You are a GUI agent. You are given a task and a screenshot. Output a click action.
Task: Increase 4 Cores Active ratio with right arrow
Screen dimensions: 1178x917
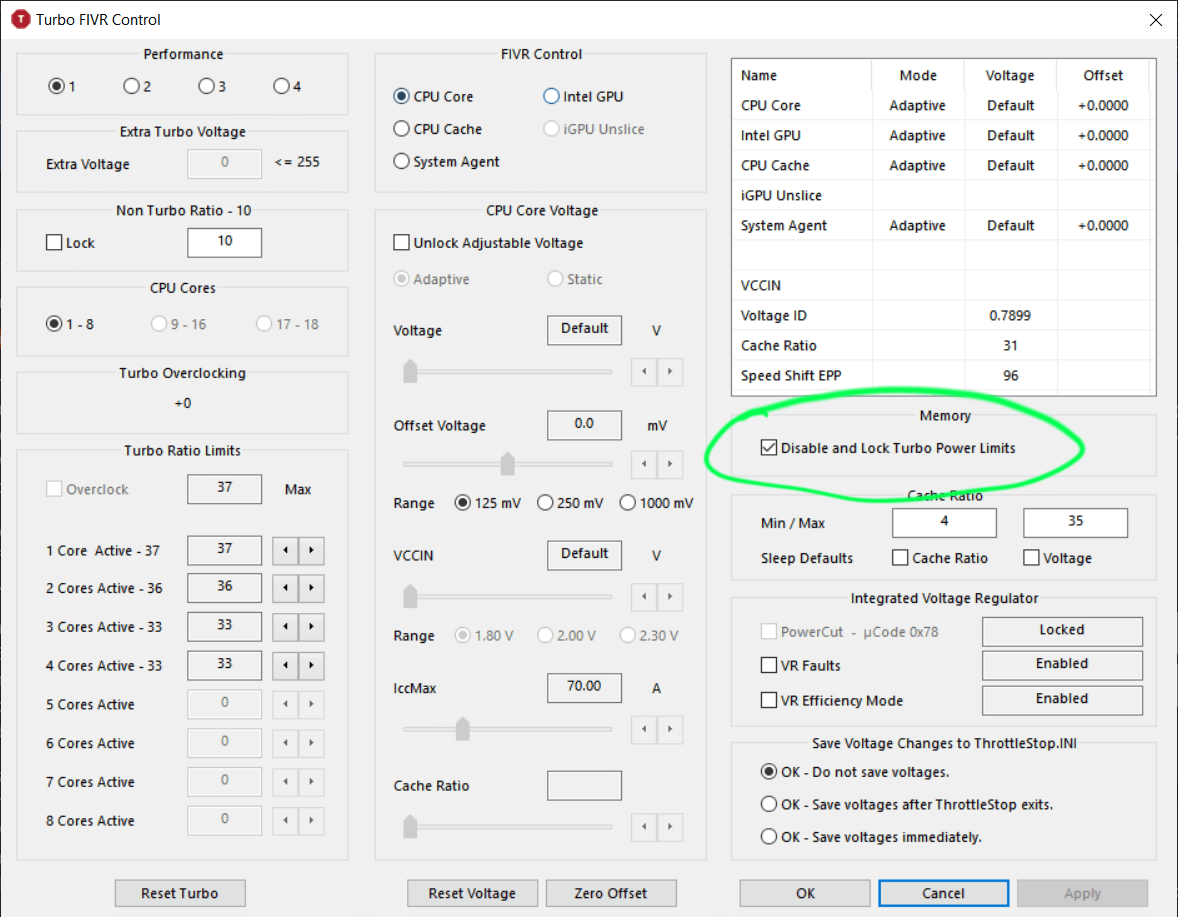[311, 665]
